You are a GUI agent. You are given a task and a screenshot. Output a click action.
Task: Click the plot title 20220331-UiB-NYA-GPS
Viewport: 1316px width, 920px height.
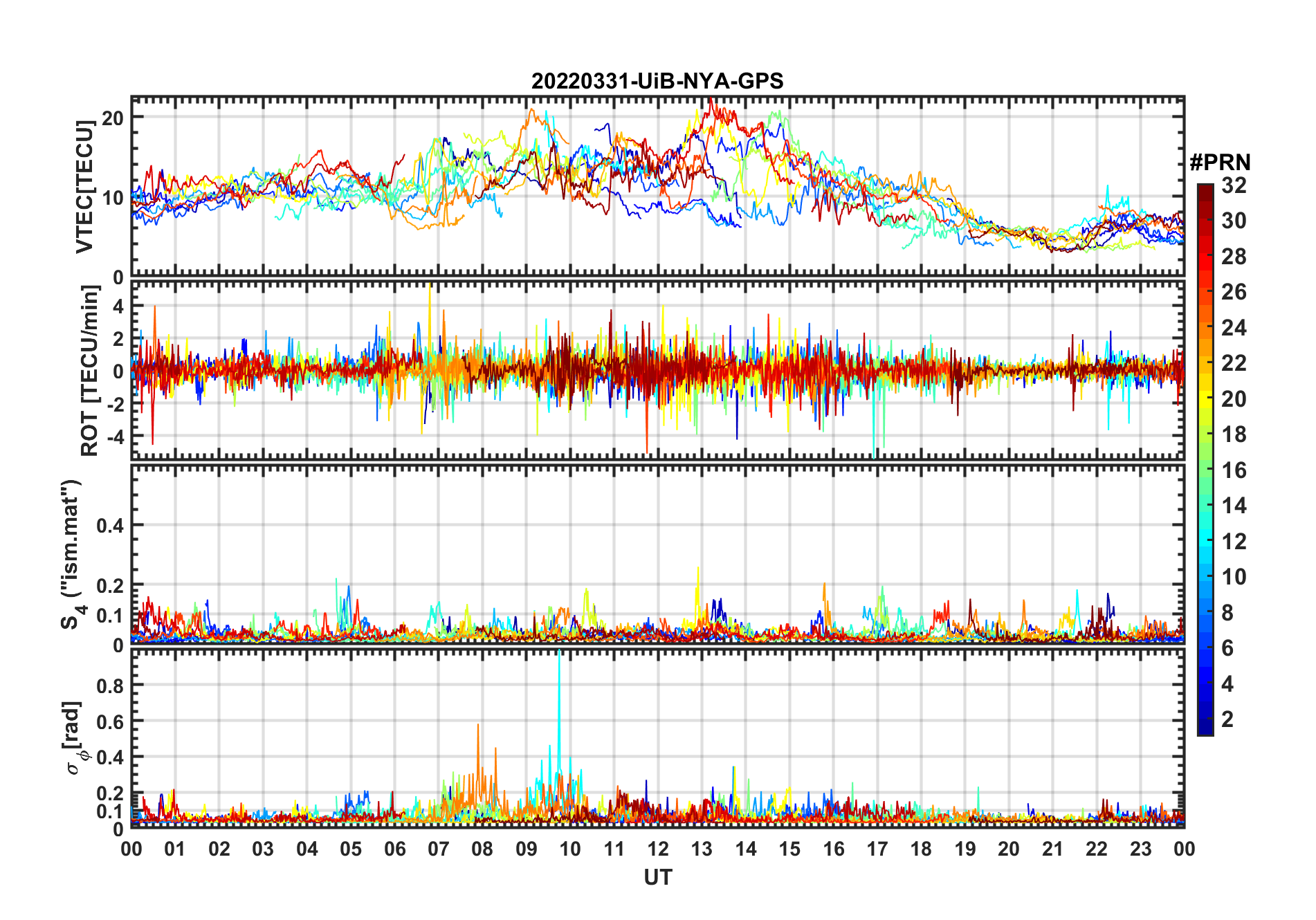pyautogui.click(x=657, y=82)
